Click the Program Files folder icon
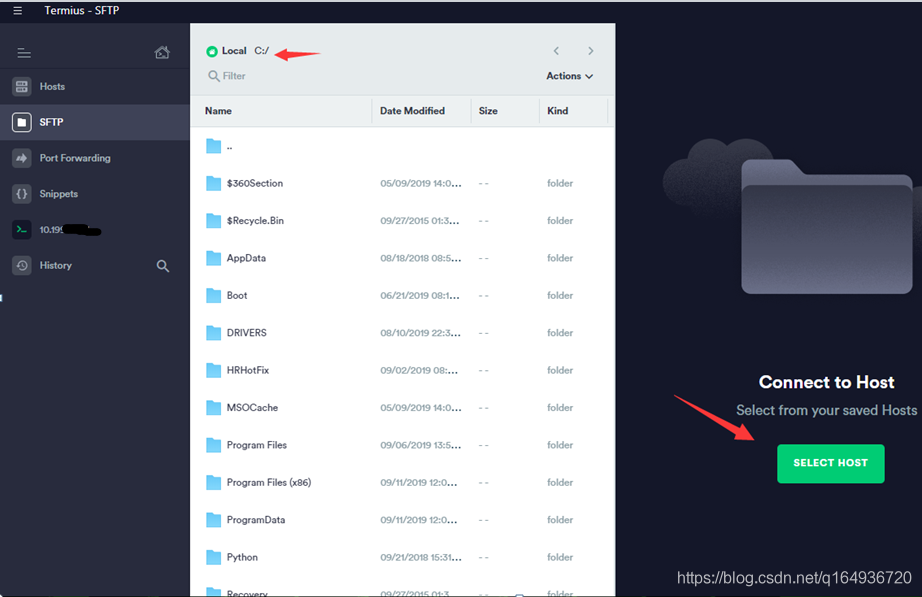This screenshot has height=597, width=922. [213, 445]
